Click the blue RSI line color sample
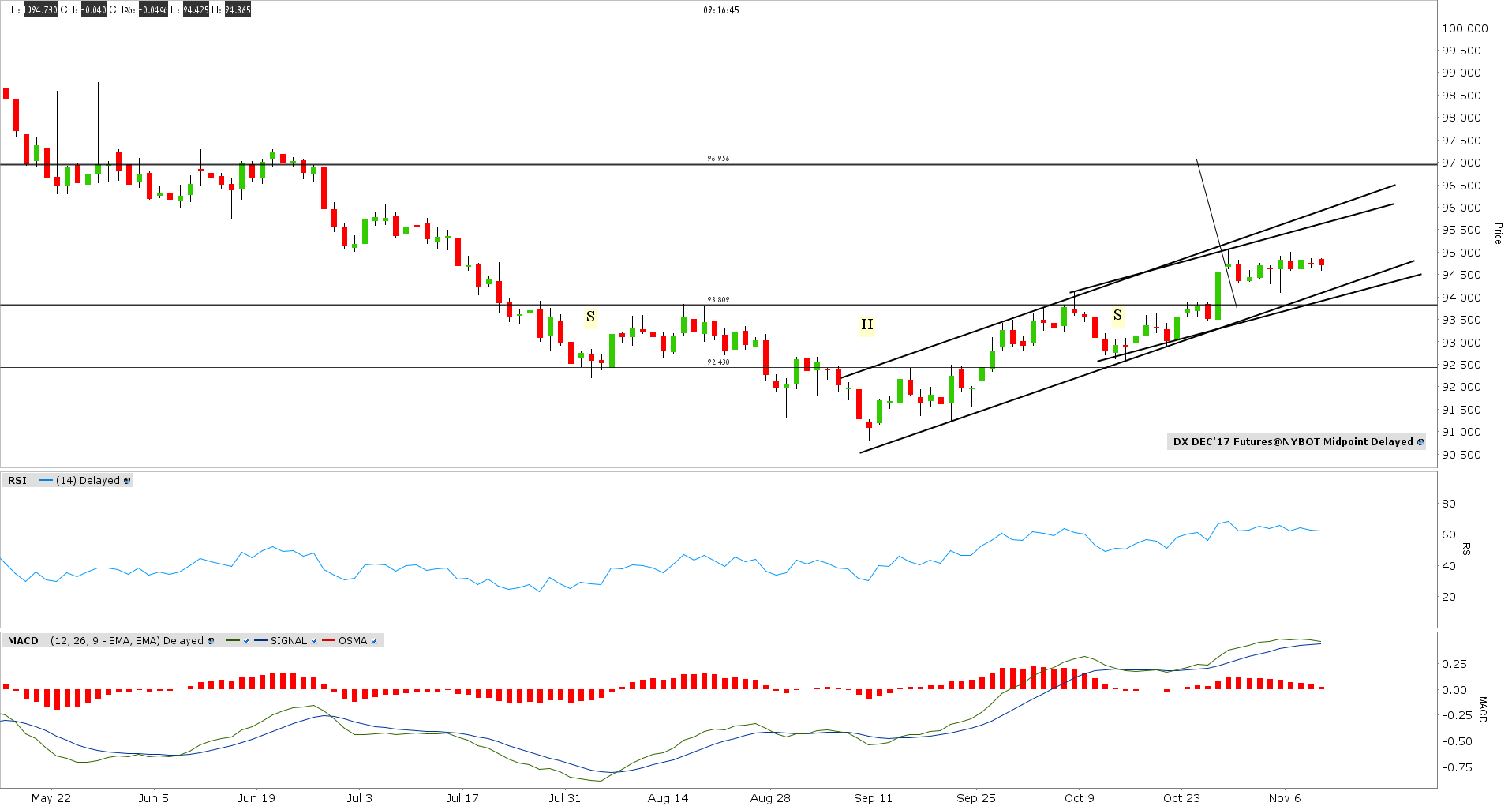Screen dimensions: 1512x810 (46, 481)
